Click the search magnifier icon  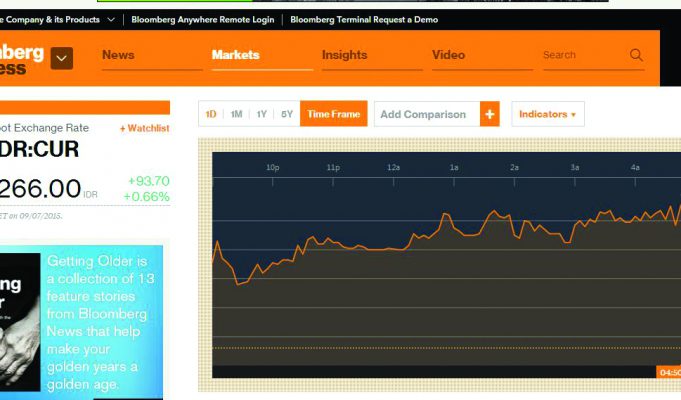(636, 56)
